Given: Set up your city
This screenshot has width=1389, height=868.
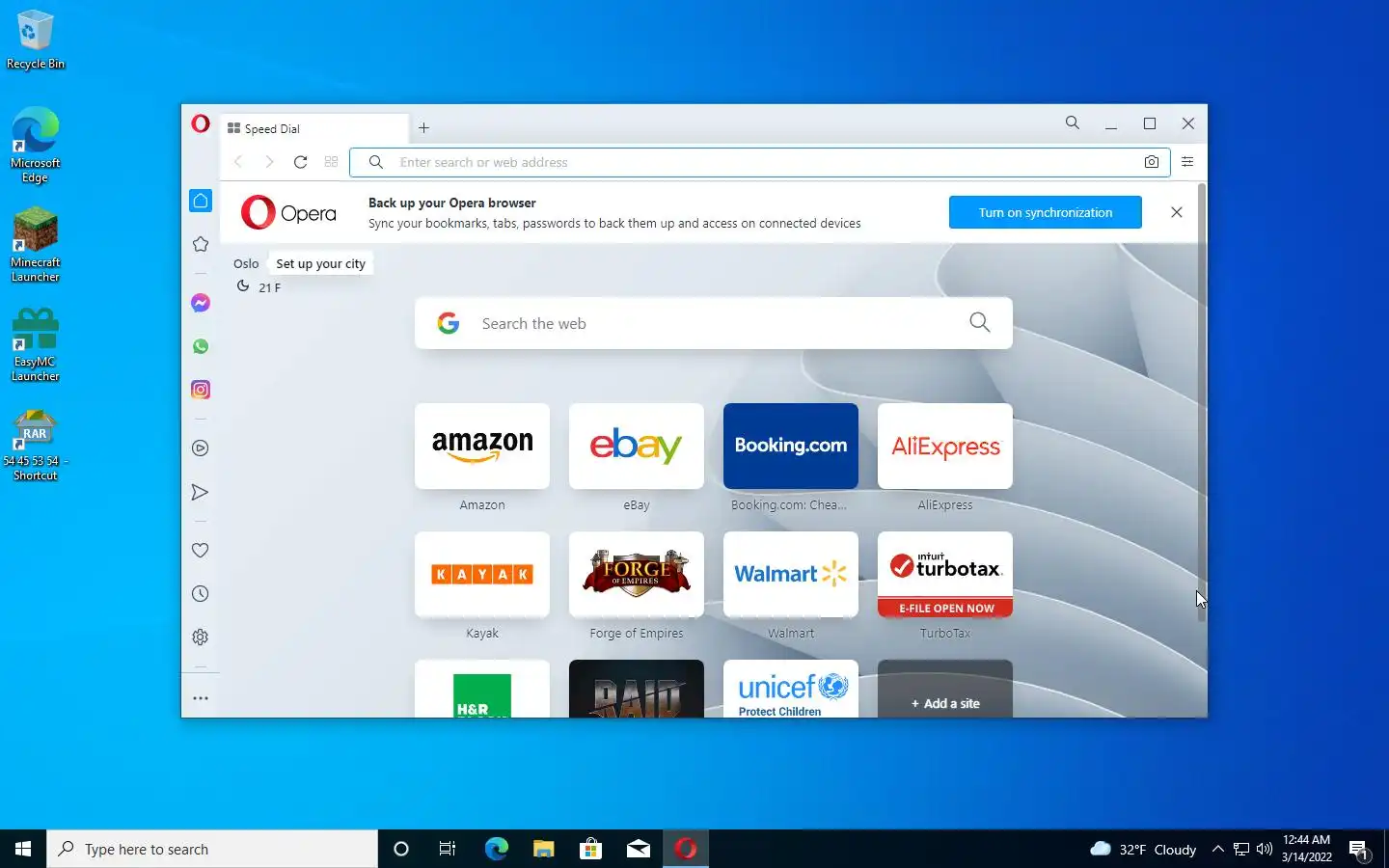Looking at the screenshot, I should point(320,263).
